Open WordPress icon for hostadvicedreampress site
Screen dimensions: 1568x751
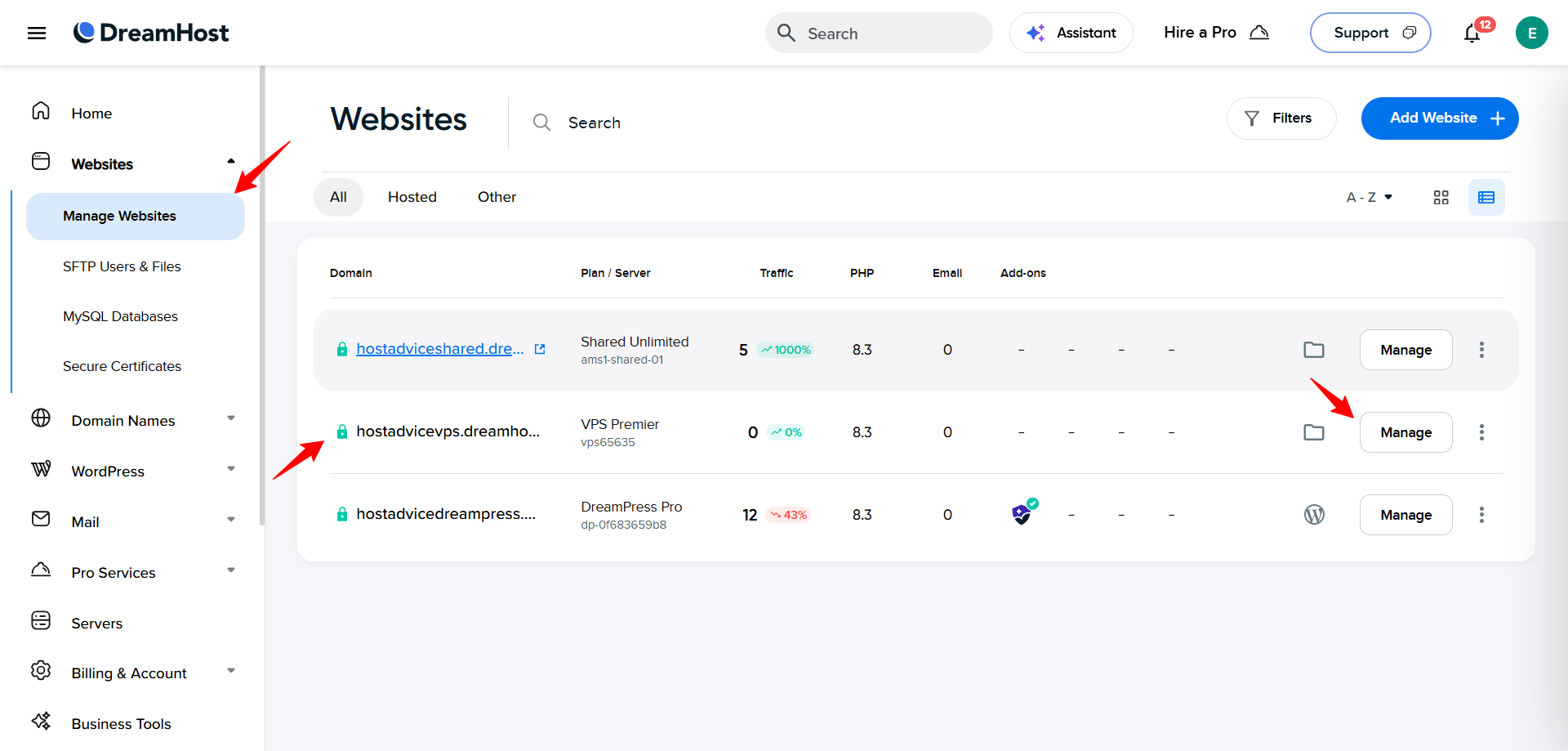tap(1314, 515)
